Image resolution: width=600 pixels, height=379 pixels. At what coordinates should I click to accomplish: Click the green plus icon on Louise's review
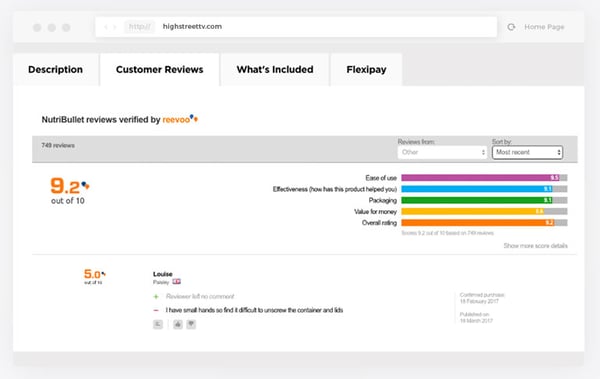pyautogui.click(x=156, y=297)
